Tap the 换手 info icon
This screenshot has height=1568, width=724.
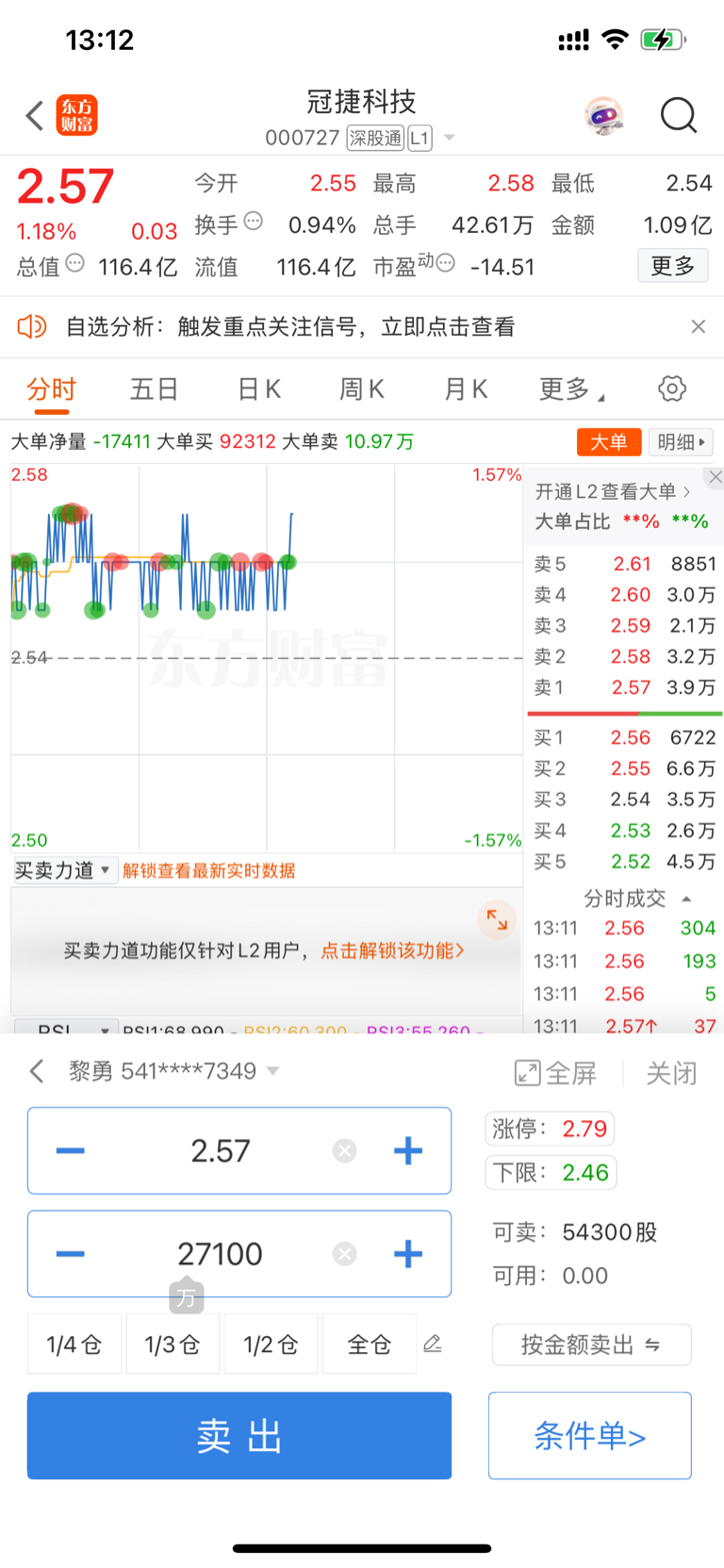tap(254, 222)
